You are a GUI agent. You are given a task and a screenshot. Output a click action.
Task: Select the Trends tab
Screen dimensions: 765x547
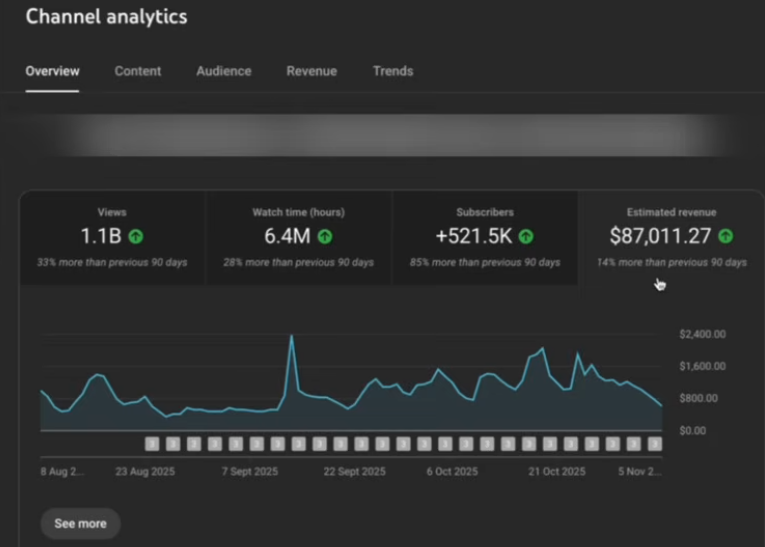[393, 71]
